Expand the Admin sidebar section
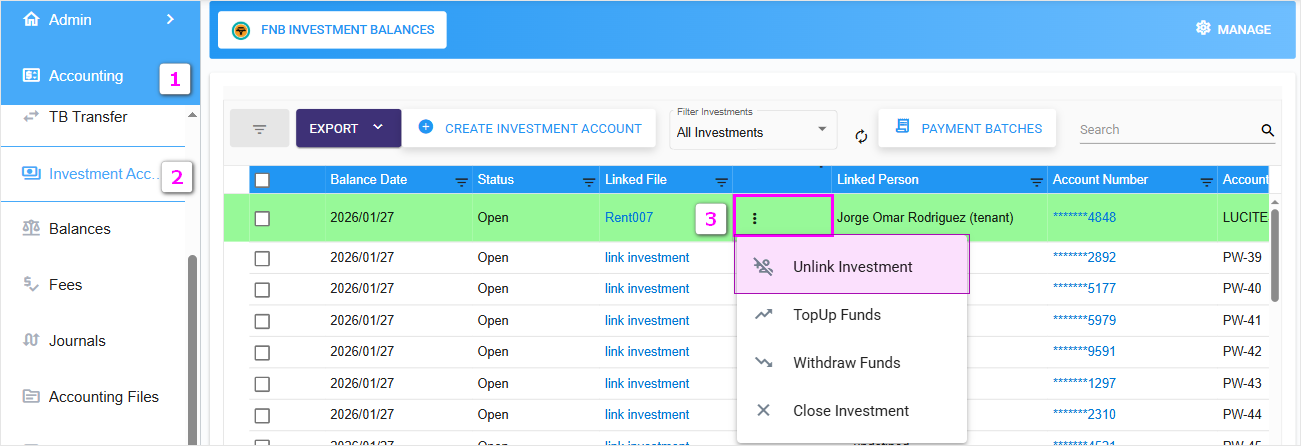The image size is (1301, 446). 169,19
